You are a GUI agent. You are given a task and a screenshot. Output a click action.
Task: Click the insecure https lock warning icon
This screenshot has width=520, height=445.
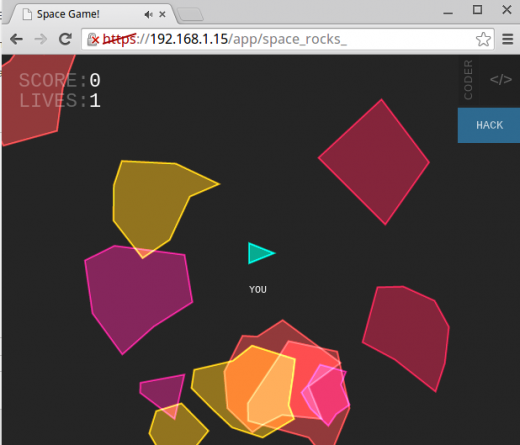[x=93, y=40]
